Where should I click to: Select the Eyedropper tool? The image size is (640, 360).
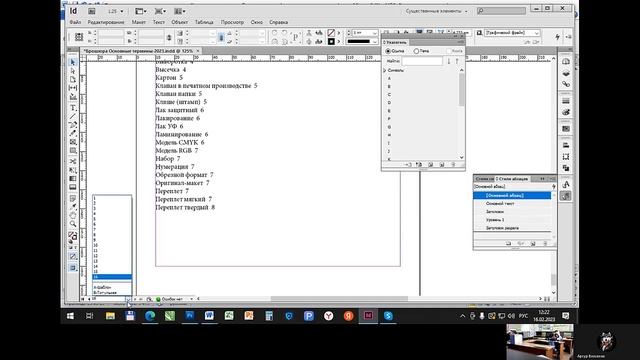pos(73,207)
